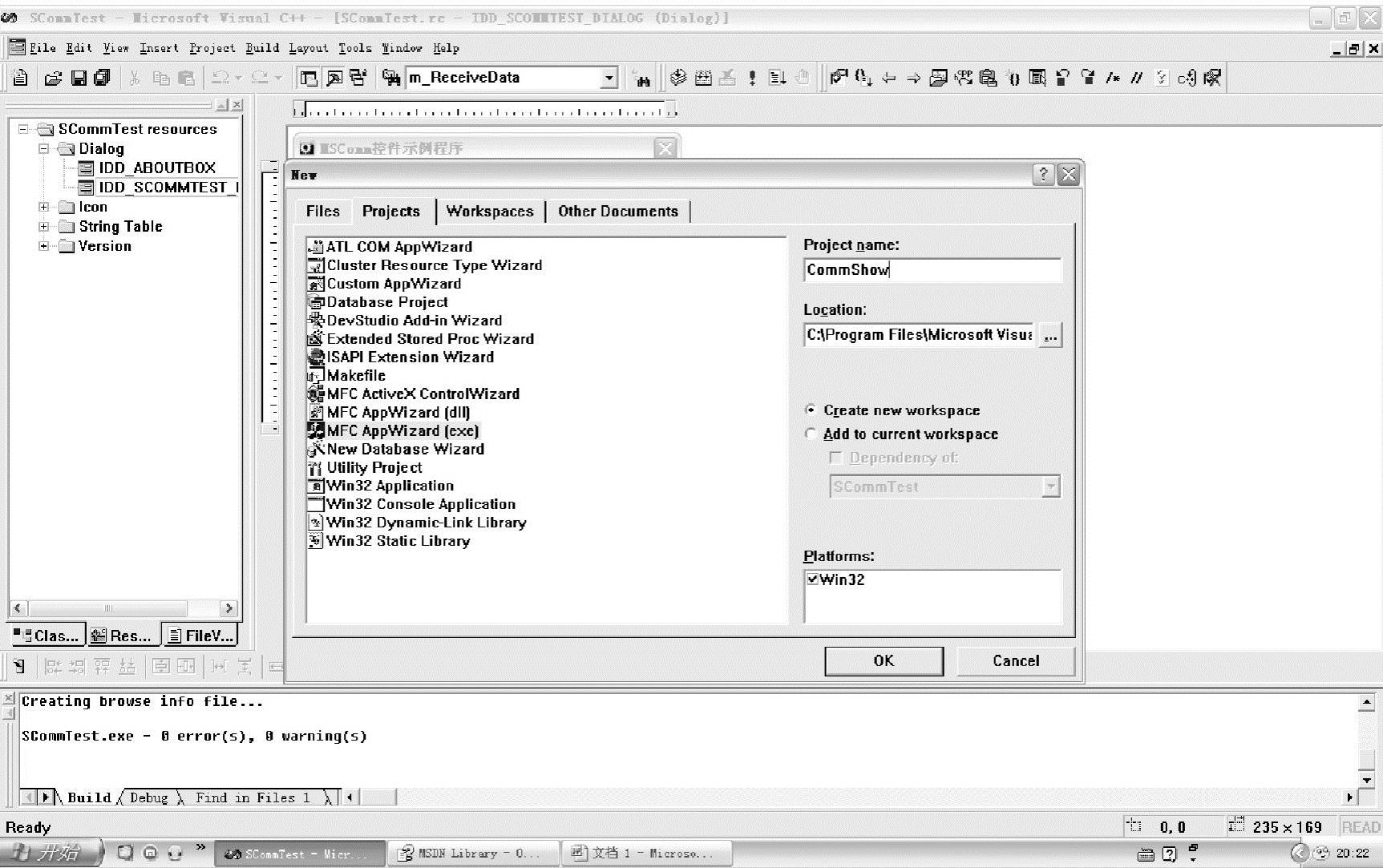This screenshot has height=868, width=1383.
Task: Click the Open file toolbar icon
Action: tap(53, 78)
